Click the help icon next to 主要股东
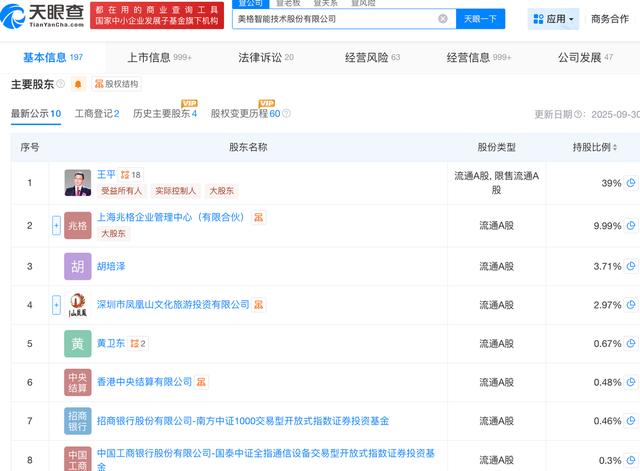640x471 pixels. click(x=61, y=84)
